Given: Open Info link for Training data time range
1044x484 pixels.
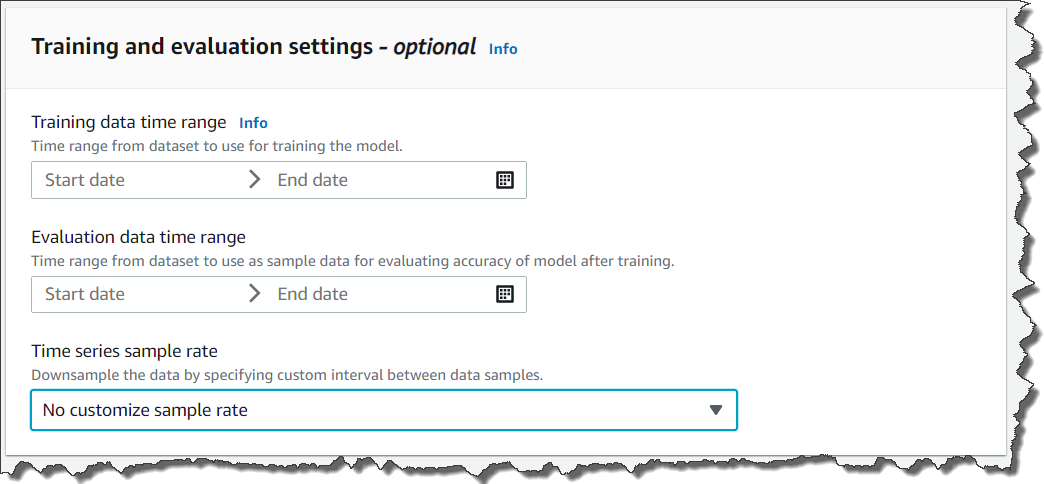Looking at the screenshot, I should 253,123.
